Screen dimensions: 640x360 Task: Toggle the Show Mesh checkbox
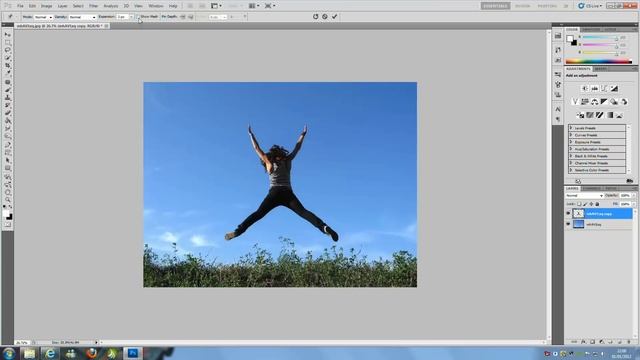[x=138, y=17]
